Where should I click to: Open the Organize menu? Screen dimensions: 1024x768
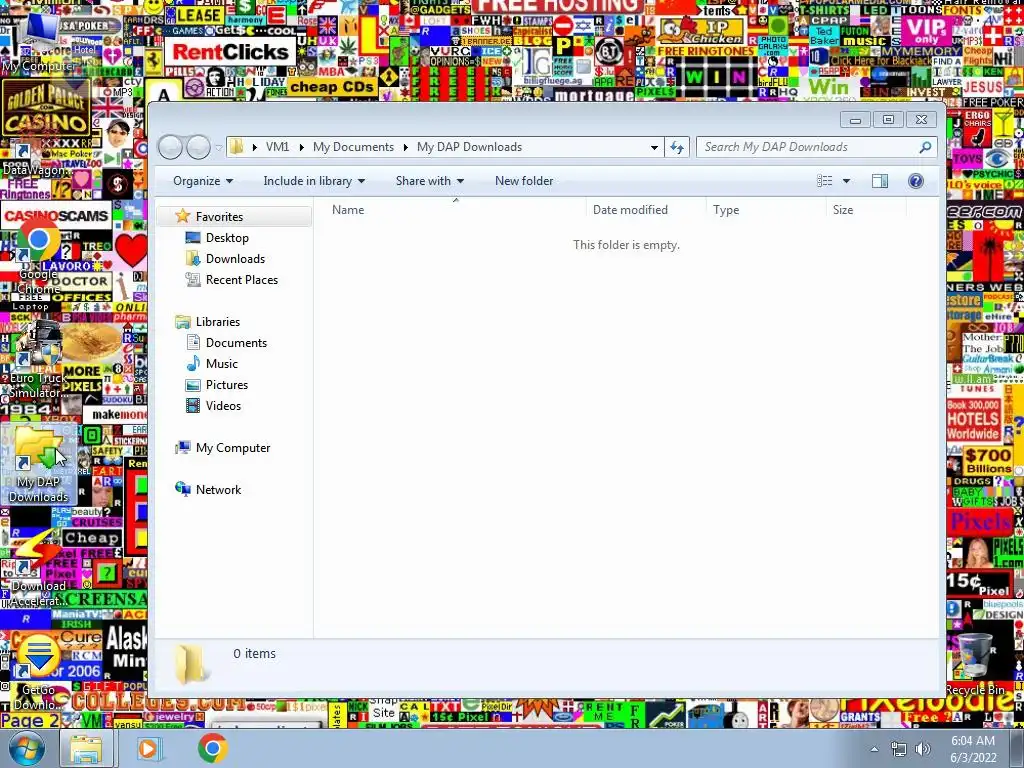202,181
